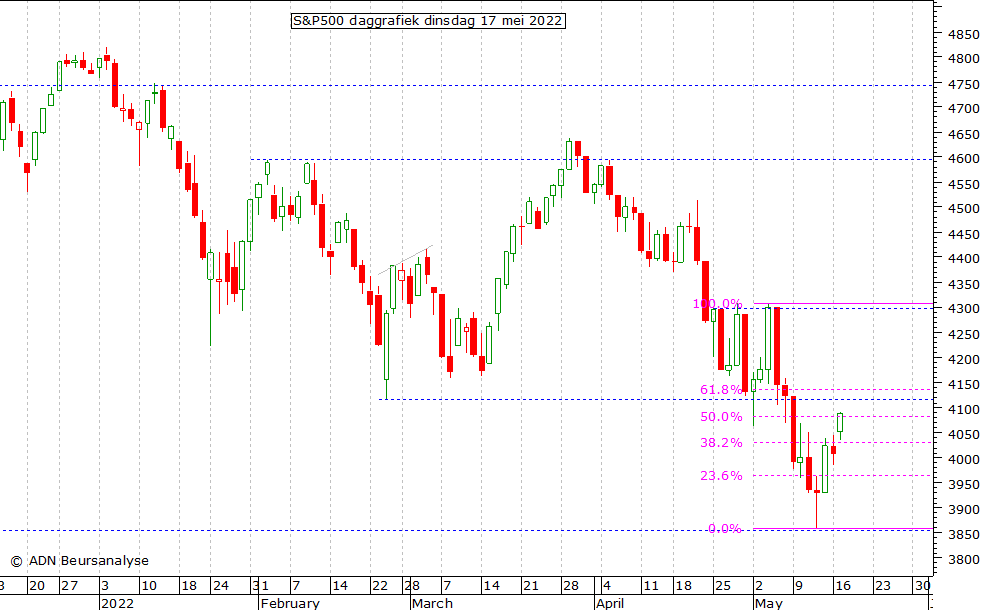Pick the February 22 date label
Image resolution: width=984 pixels, height=610 pixels.
[x=380, y=586]
